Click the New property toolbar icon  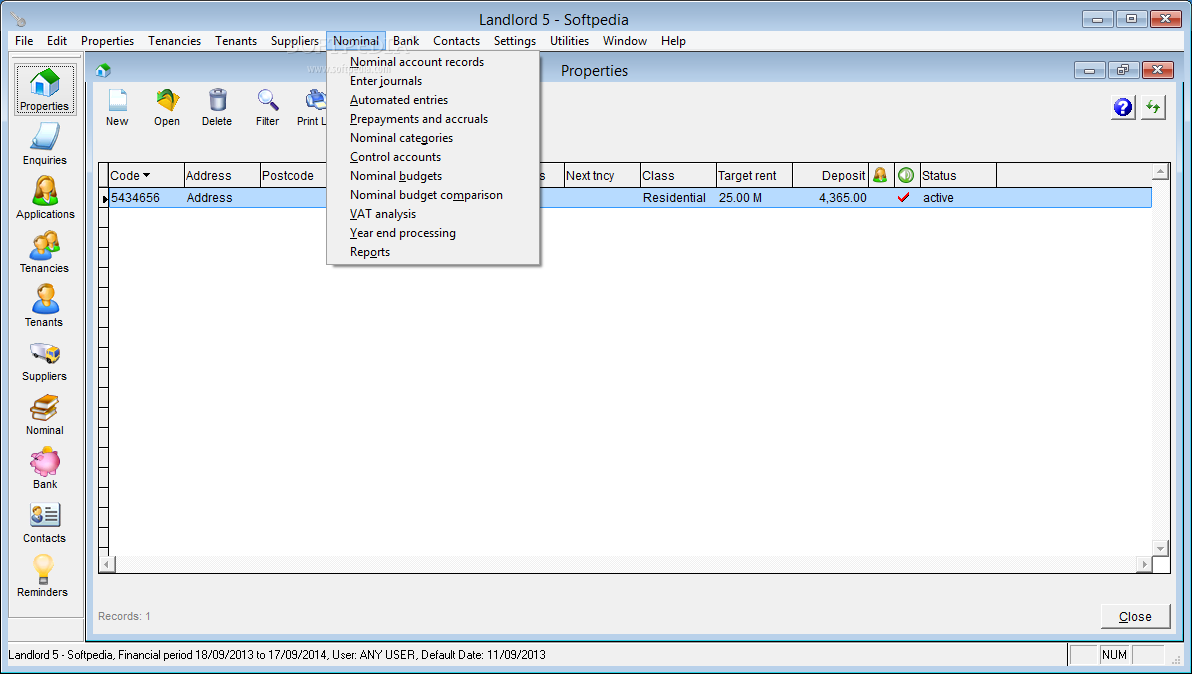pos(117,107)
